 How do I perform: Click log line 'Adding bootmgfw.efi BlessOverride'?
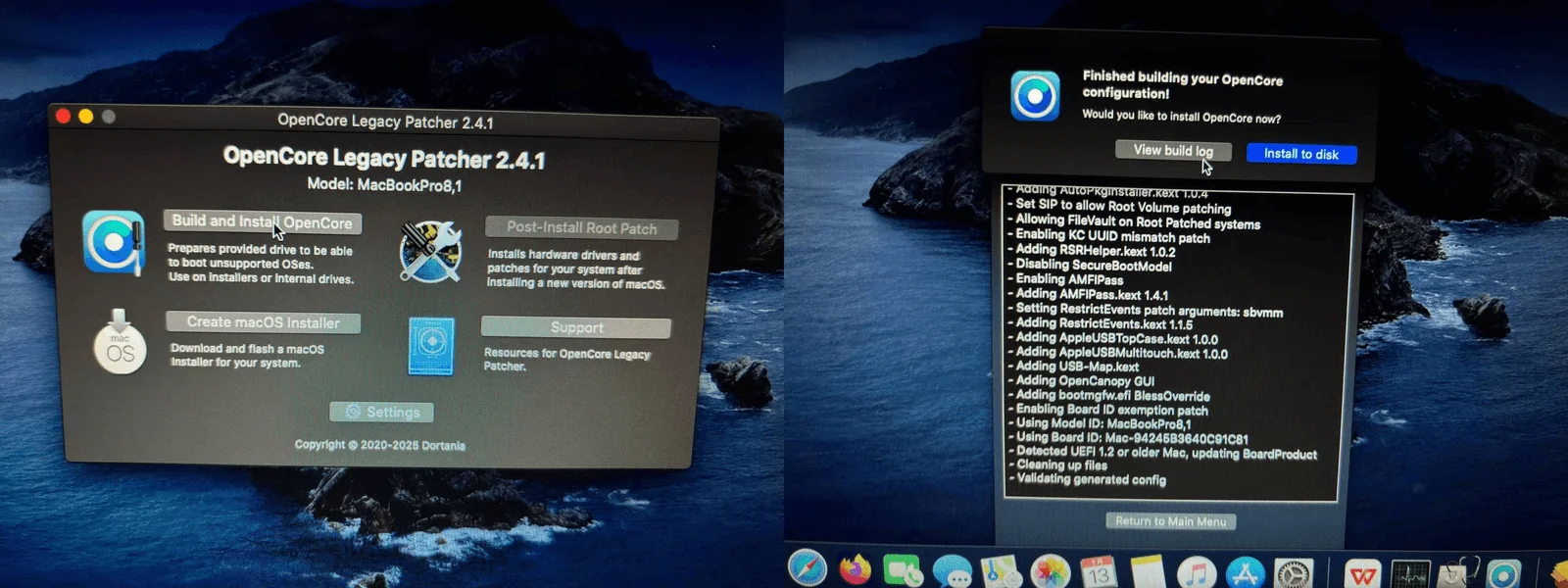click(x=1113, y=396)
